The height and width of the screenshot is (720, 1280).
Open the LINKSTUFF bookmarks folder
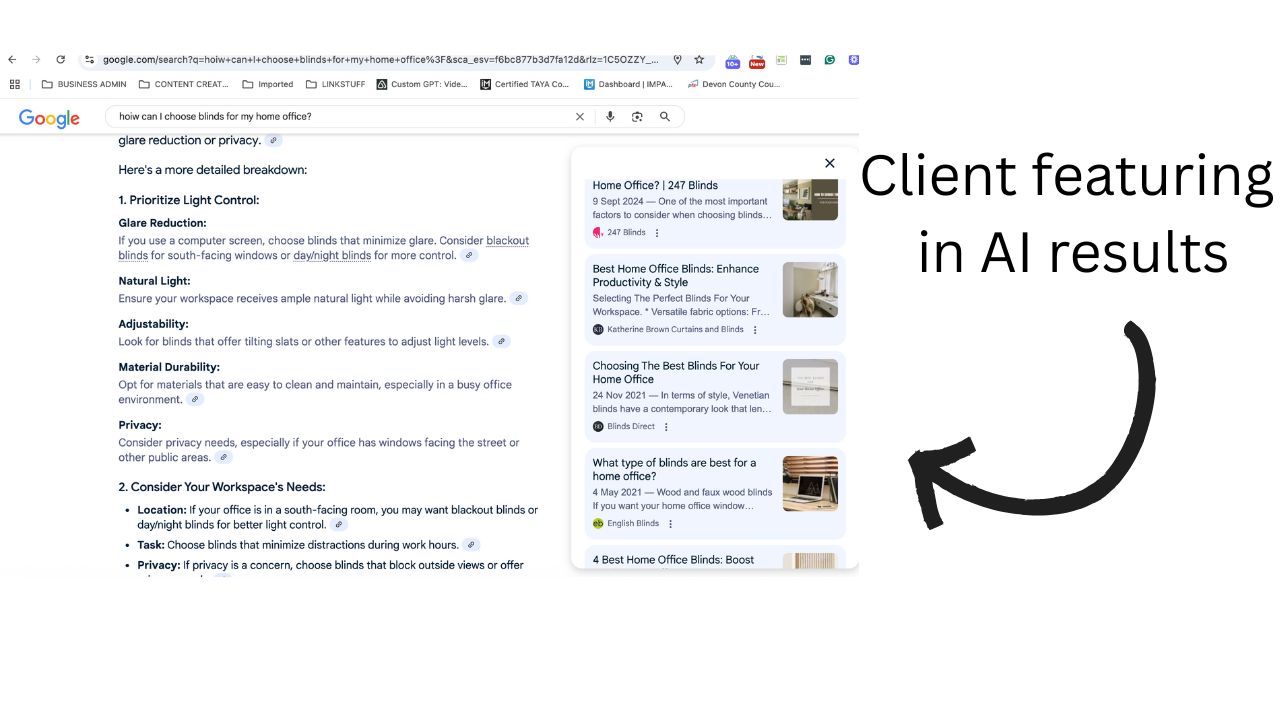coord(335,85)
